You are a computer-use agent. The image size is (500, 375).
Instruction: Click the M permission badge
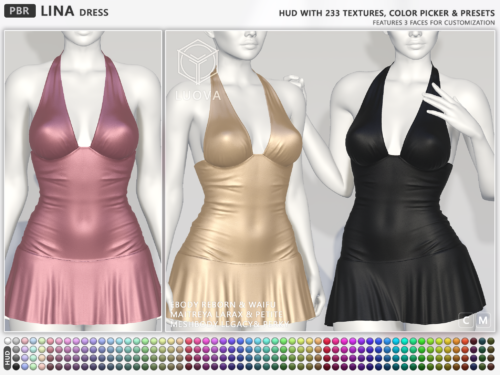coord(483,320)
